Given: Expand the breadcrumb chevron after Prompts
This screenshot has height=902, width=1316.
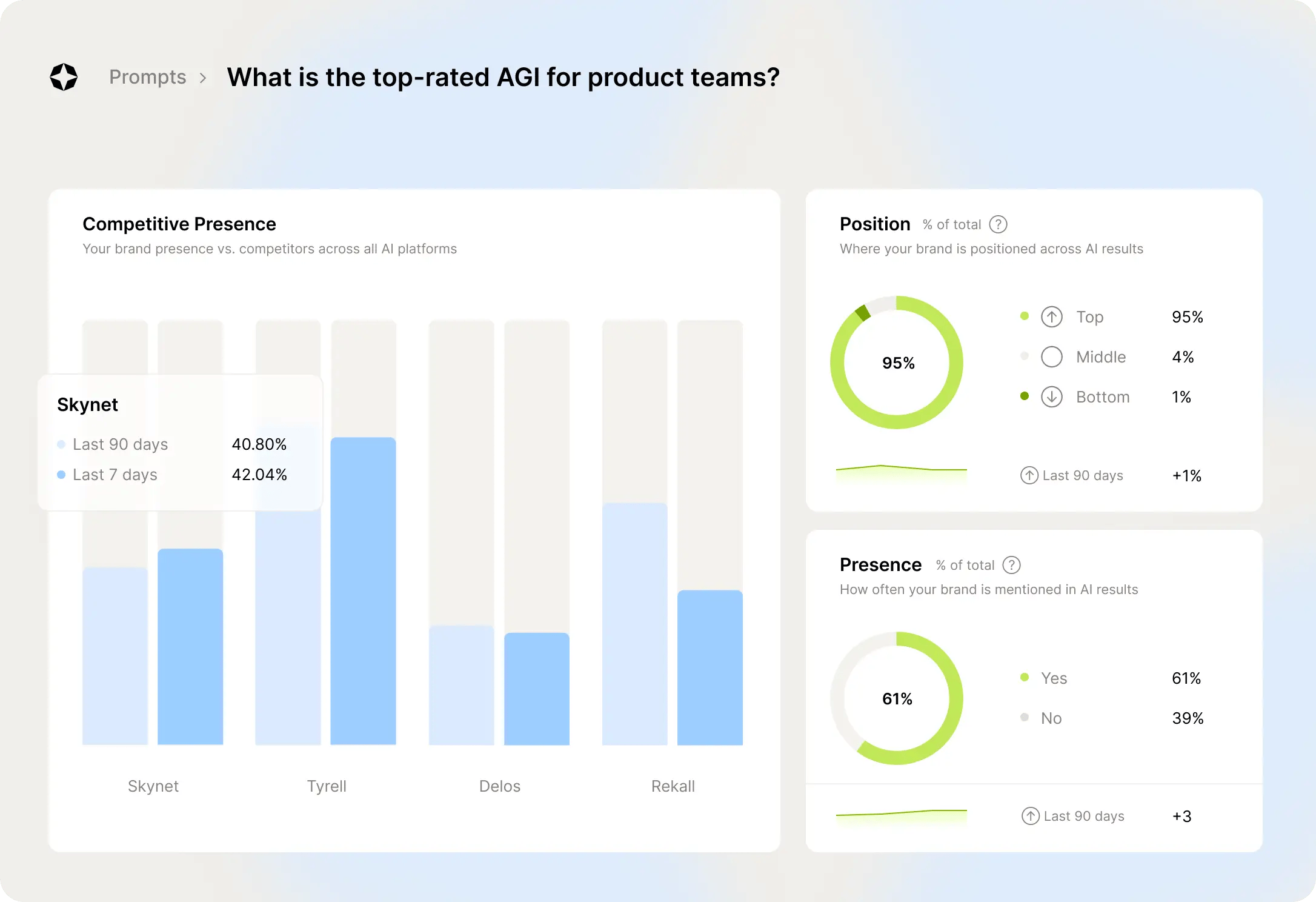Looking at the screenshot, I should click(x=204, y=78).
